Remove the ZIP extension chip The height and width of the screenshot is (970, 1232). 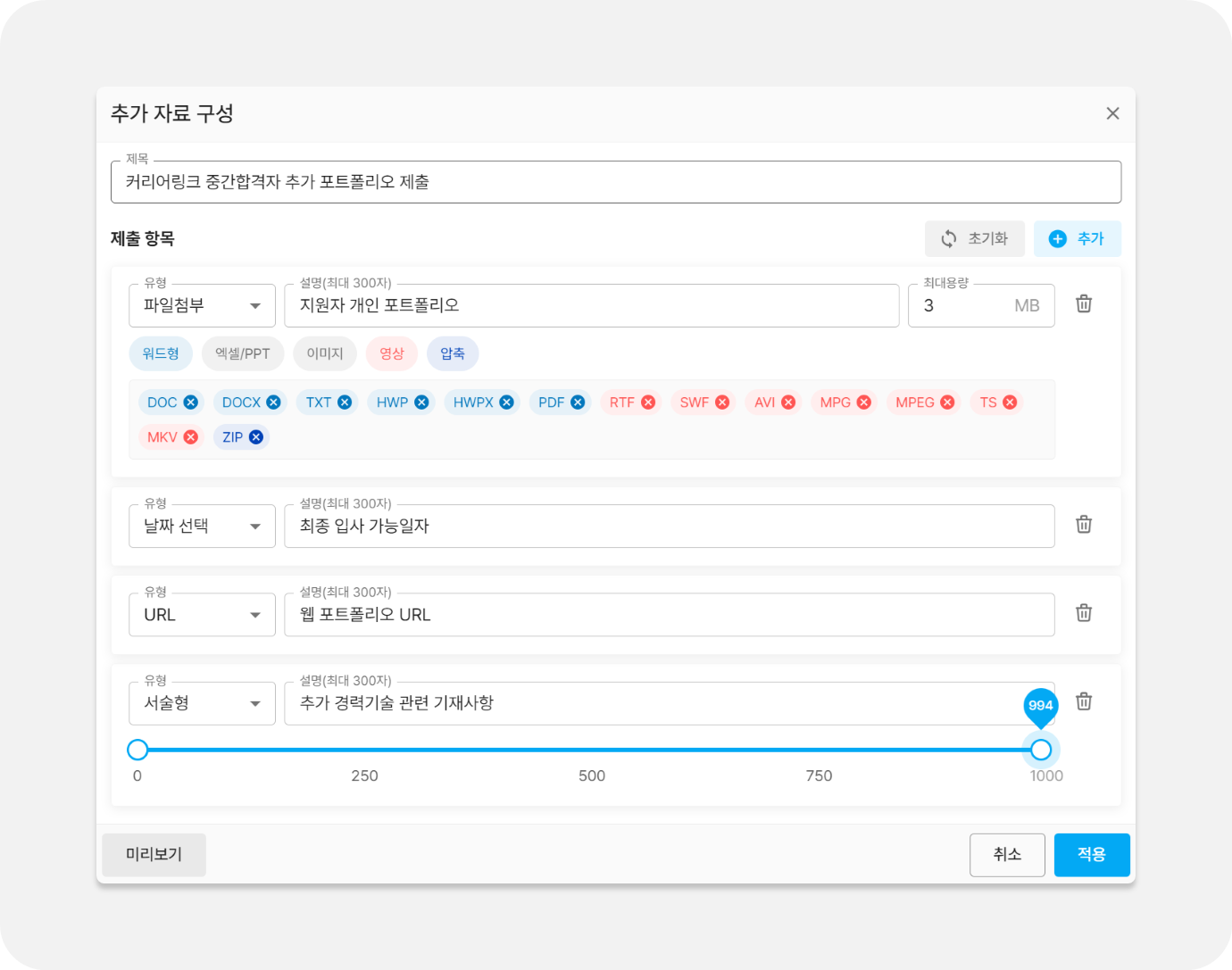point(256,437)
